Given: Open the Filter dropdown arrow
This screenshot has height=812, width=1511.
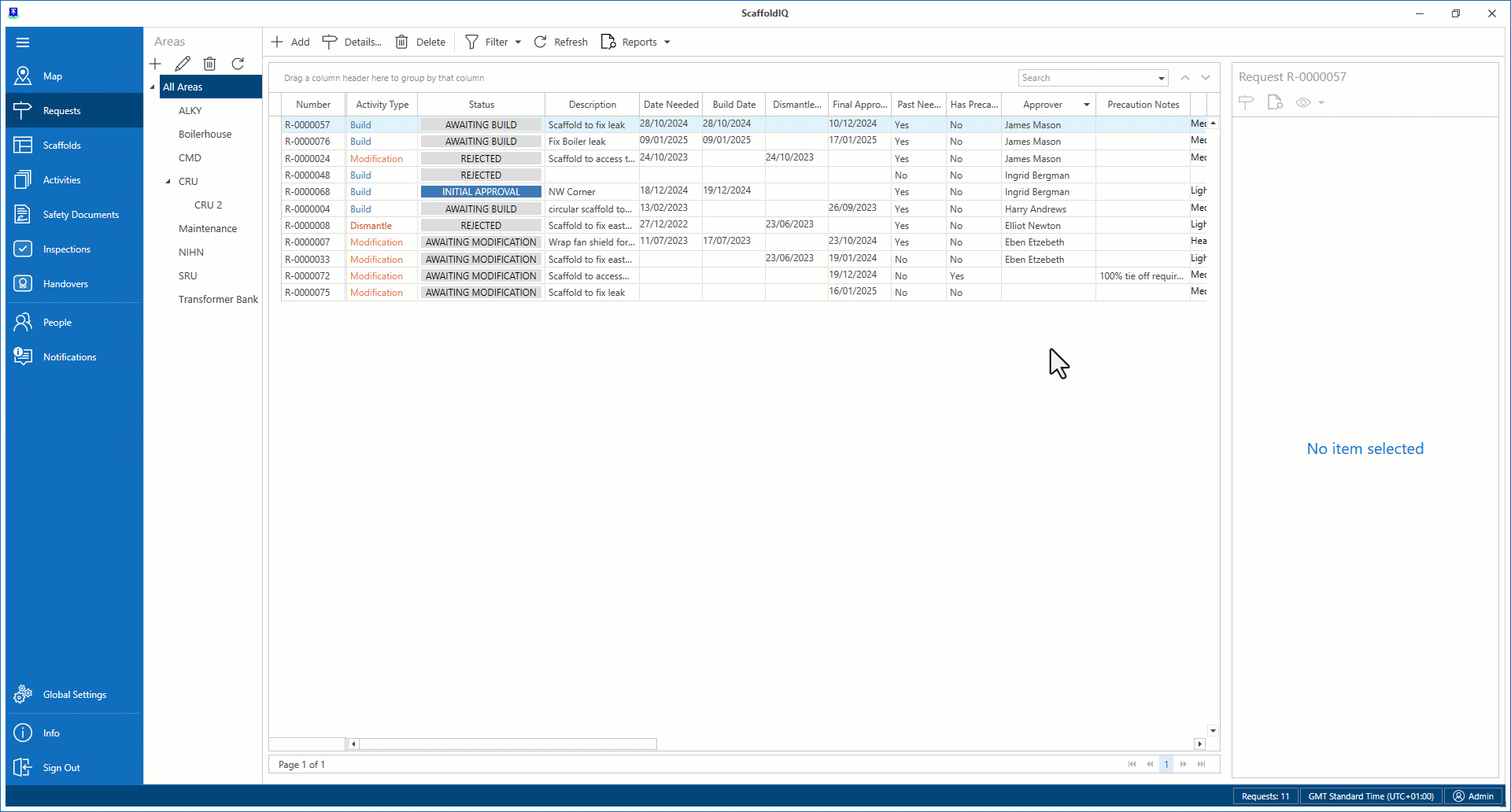Looking at the screenshot, I should (x=518, y=42).
